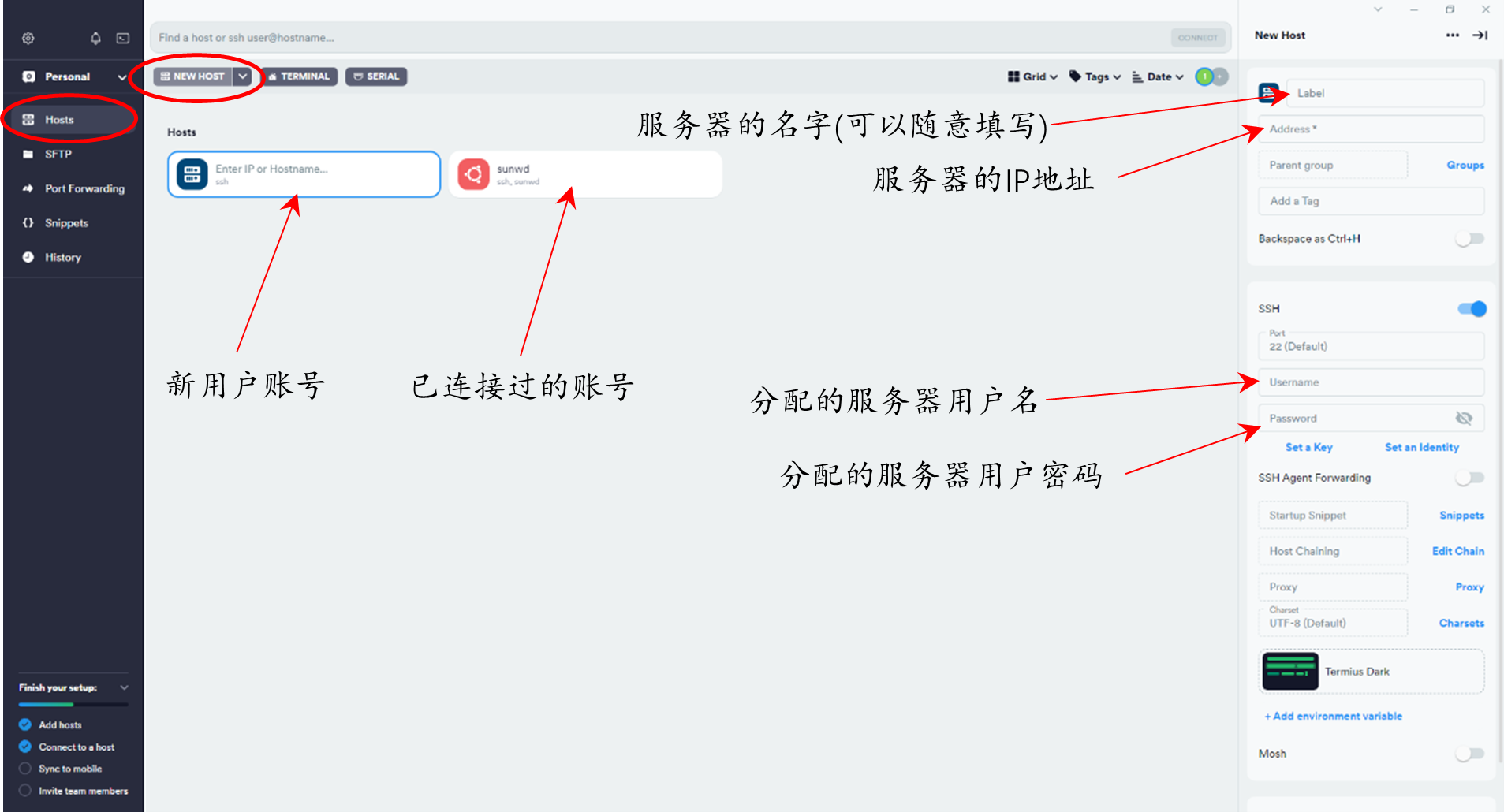Click the red Ubuntu icon on sunwd
1504x812 pixels.
tap(474, 174)
